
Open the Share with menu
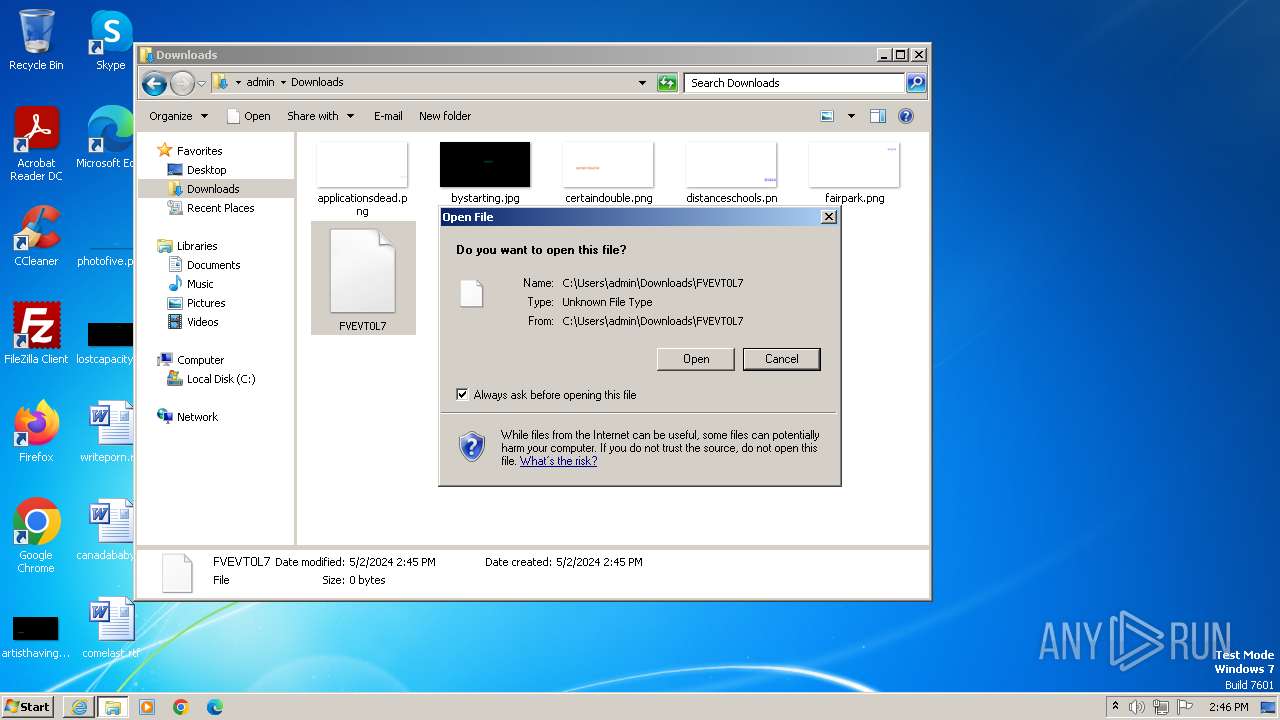click(320, 116)
